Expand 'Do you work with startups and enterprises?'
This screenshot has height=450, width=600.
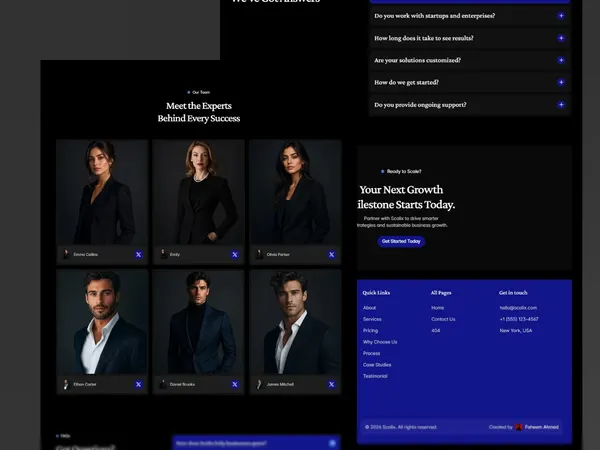pyautogui.click(x=470, y=16)
